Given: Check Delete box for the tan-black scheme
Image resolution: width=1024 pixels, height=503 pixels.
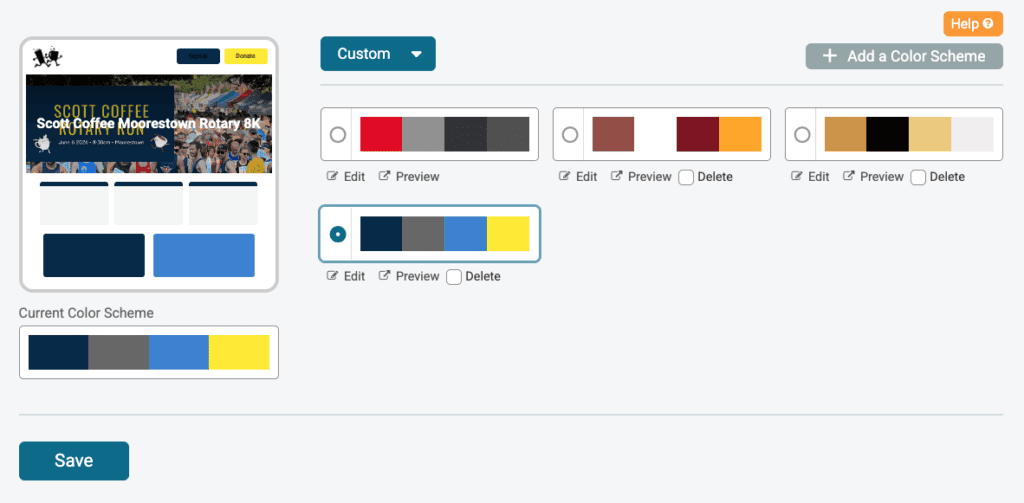Looking at the screenshot, I should (x=918, y=177).
